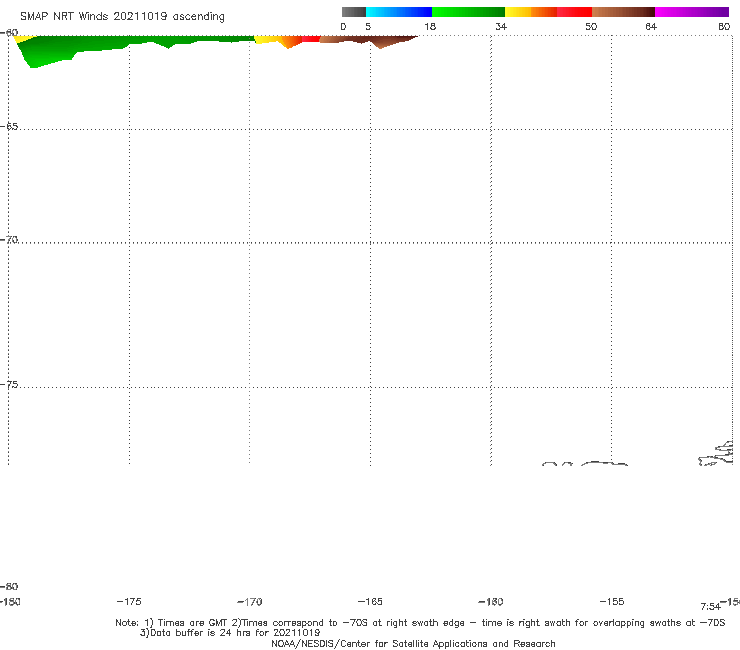The width and height of the screenshot is (740, 650).
Task: Click the gray segment of the color bar
Action: pyautogui.click(x=353, y=12)
